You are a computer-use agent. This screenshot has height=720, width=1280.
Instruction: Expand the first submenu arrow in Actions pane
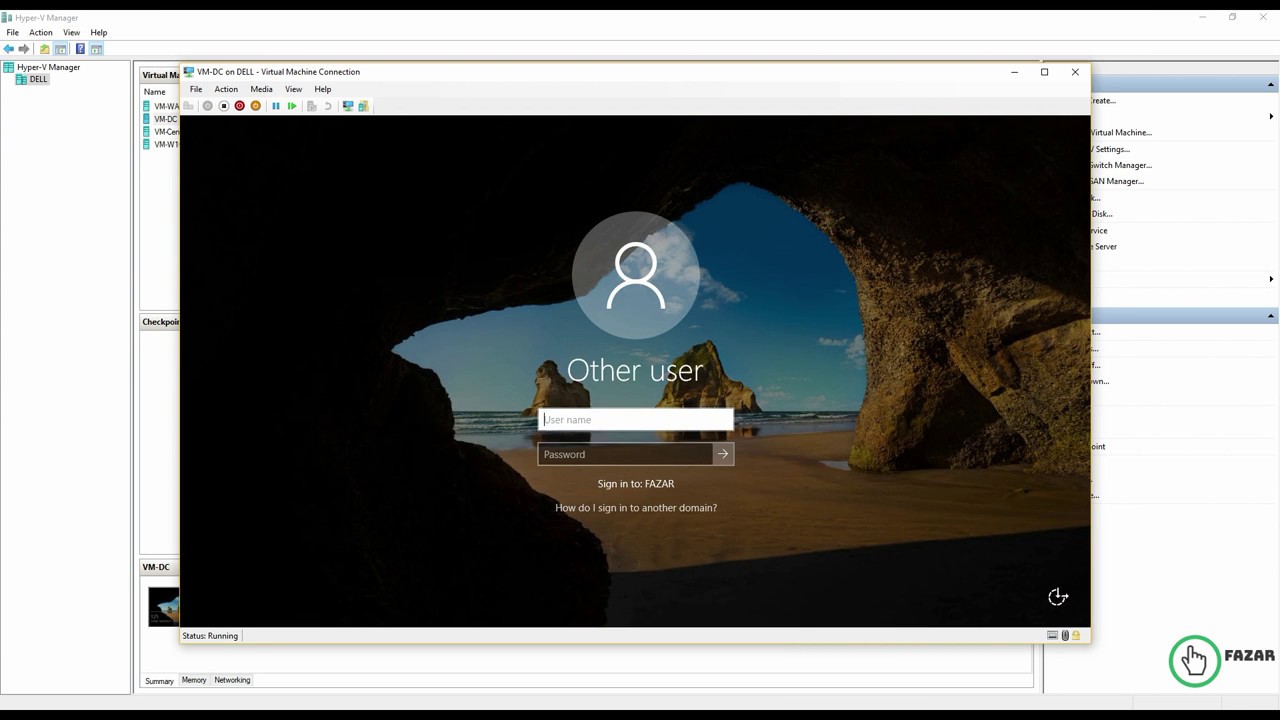point(1271,117)
